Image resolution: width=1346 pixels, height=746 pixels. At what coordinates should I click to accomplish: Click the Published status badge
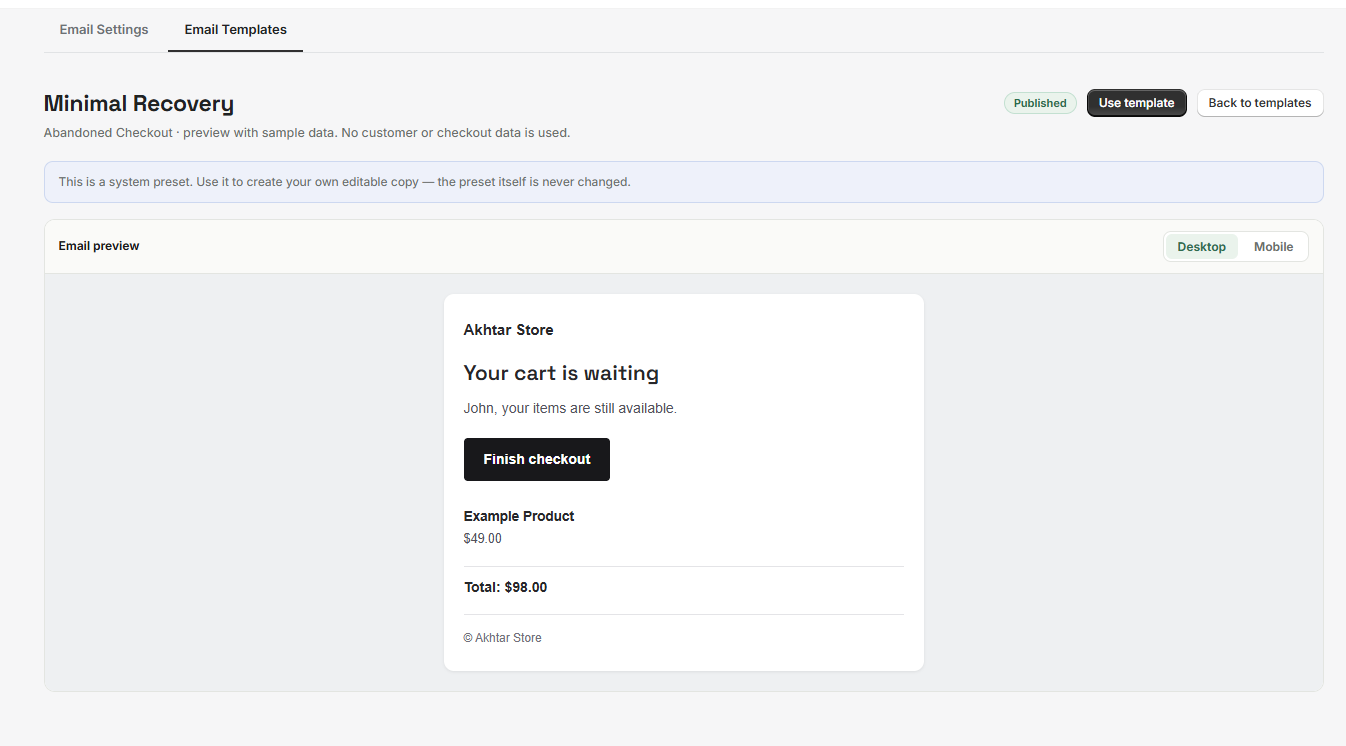click(x=1040, y=103)
